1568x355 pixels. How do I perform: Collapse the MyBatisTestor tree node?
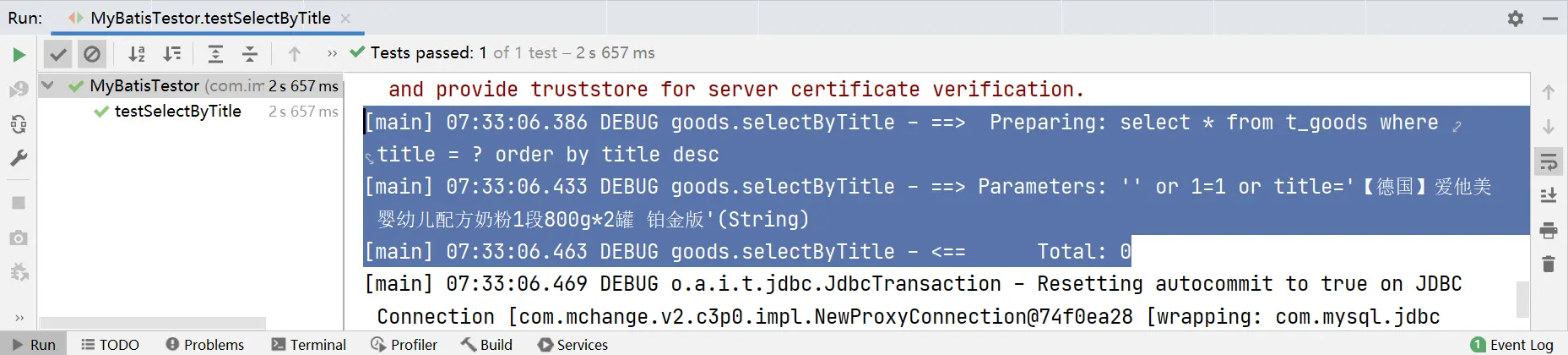point(48,85)
